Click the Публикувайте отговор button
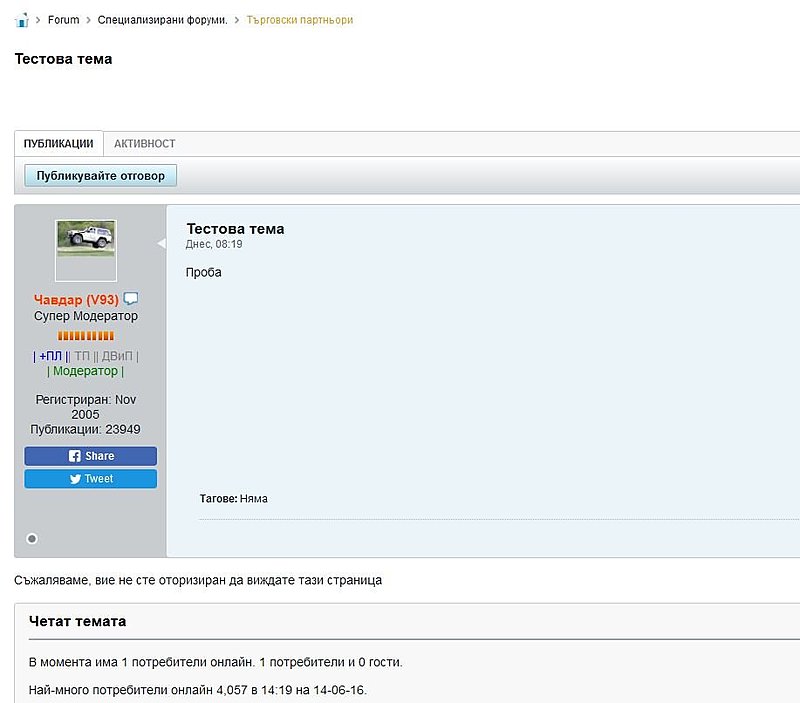 click(101, 175)
